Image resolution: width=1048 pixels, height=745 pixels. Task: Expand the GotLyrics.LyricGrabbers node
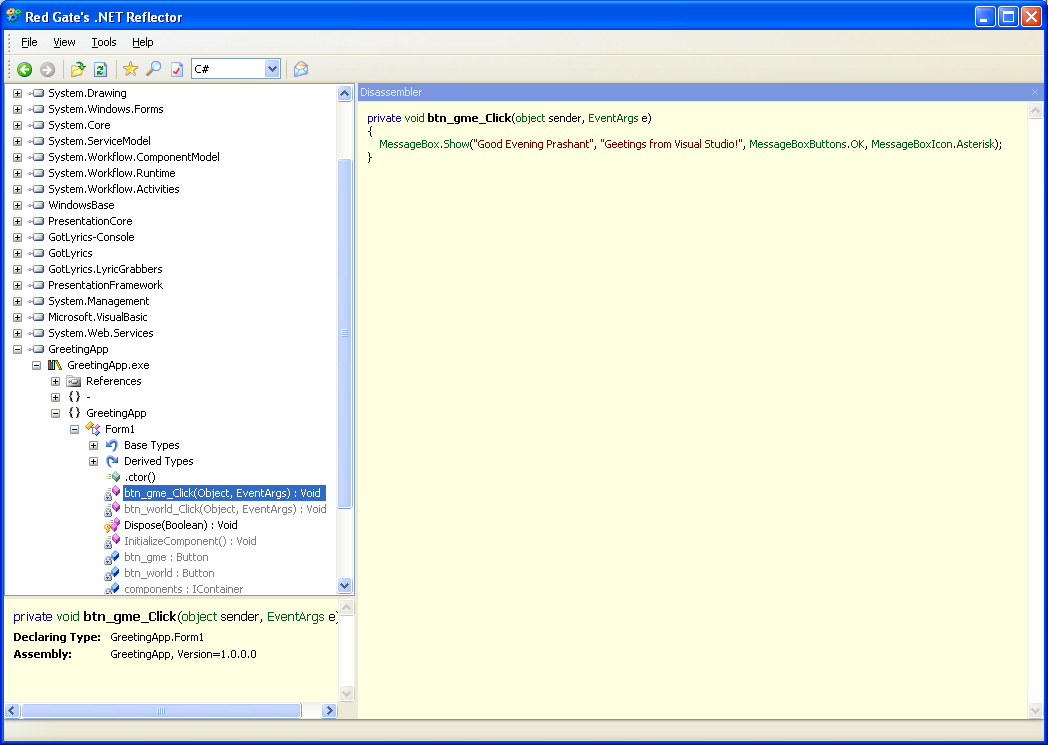[17, 270]
